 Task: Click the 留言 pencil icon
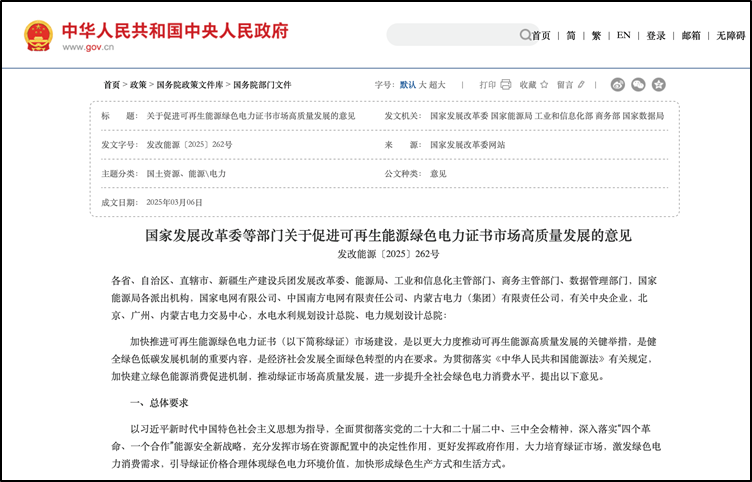(583, 85)
